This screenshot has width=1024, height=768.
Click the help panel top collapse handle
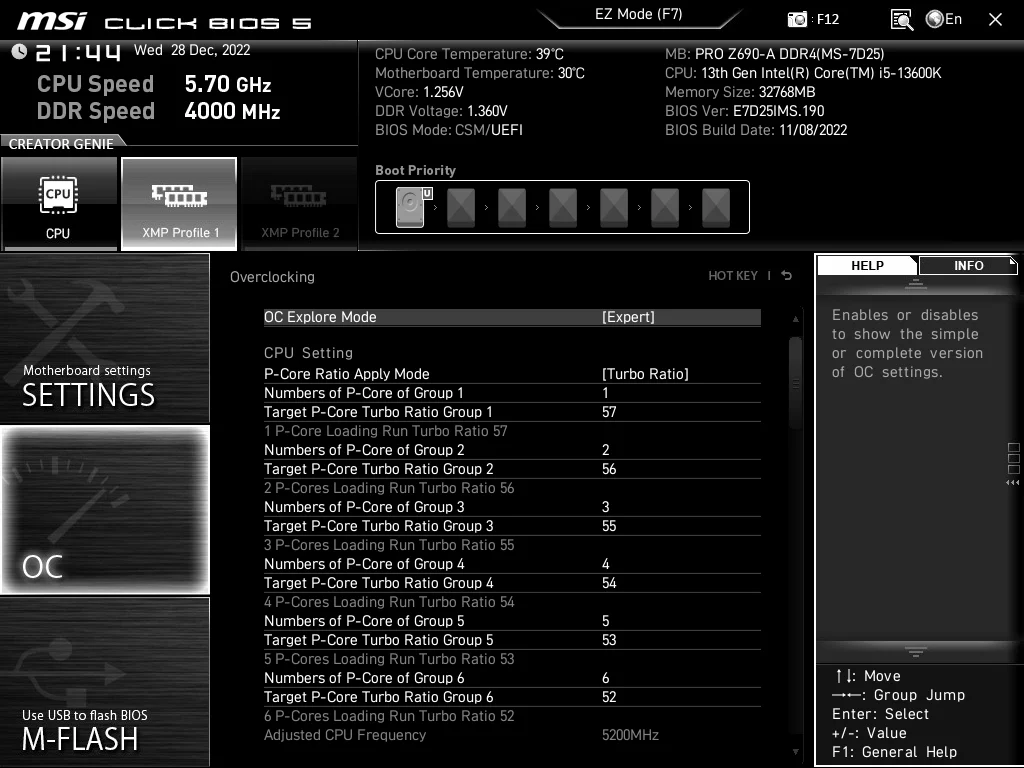pyautogui.click(x=916, y=284)
